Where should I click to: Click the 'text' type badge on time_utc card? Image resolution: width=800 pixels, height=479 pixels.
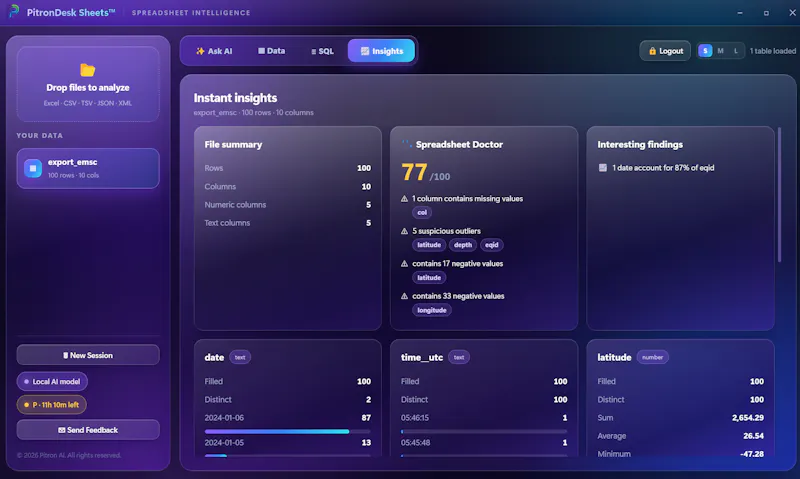coord(459,358)
